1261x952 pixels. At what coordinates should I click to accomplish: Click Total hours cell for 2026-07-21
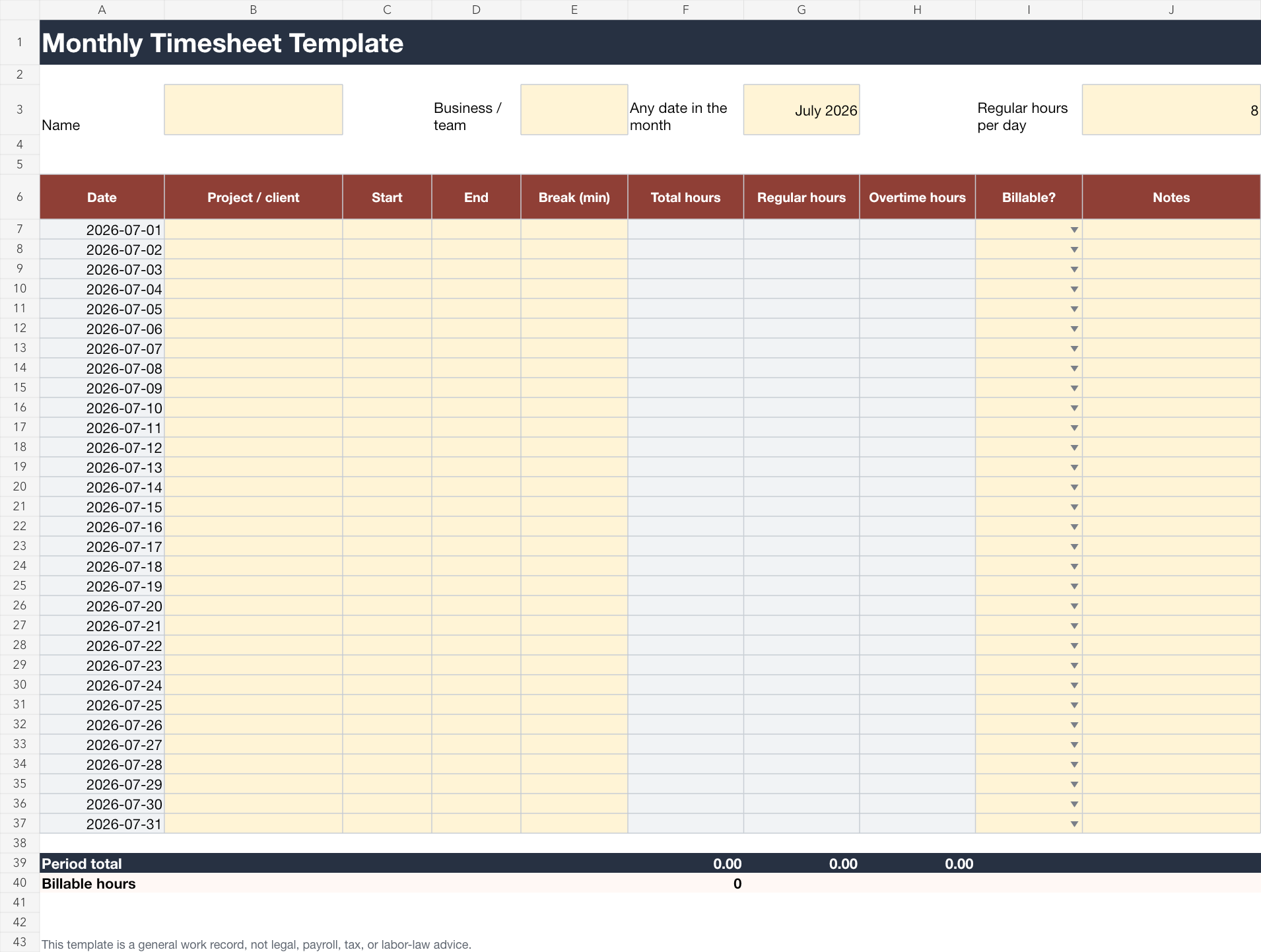click(685, 626)
